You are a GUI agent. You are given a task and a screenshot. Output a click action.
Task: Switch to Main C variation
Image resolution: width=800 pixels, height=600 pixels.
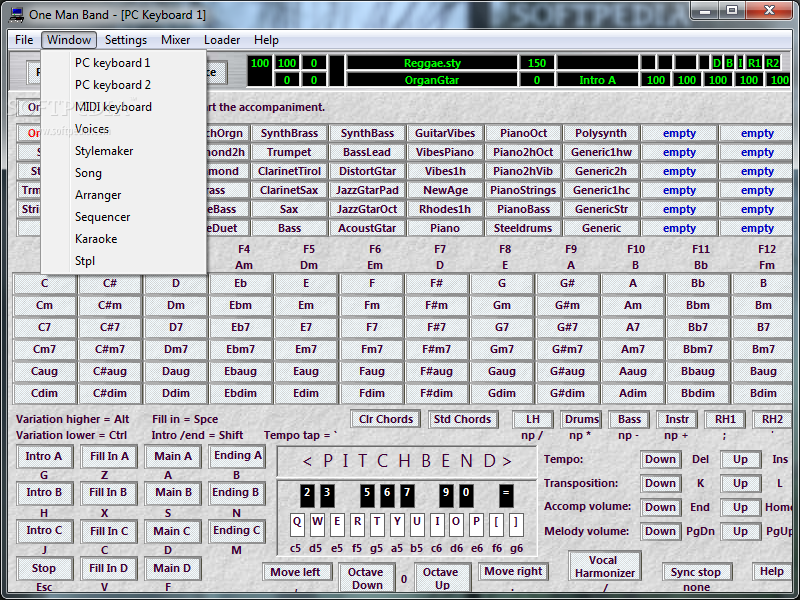click(x=172, y=531)
